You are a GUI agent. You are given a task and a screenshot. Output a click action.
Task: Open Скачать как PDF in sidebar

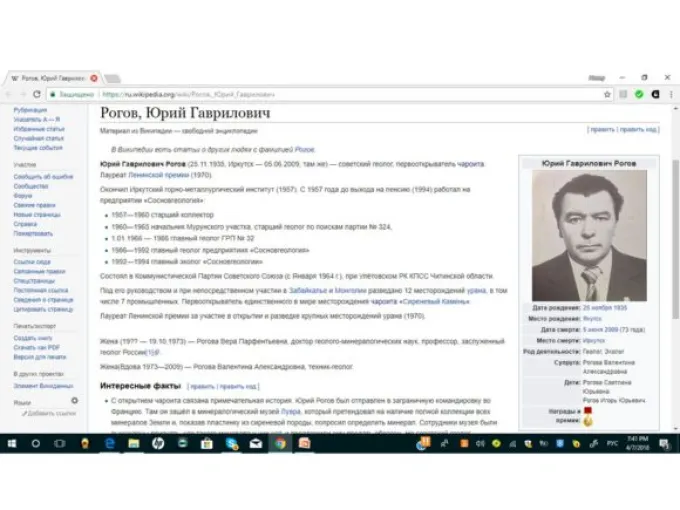click(37, 347)
